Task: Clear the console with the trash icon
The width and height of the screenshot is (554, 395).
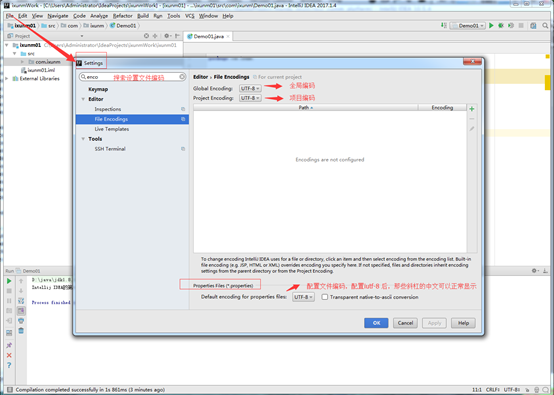Action: (x=21, y=331)
